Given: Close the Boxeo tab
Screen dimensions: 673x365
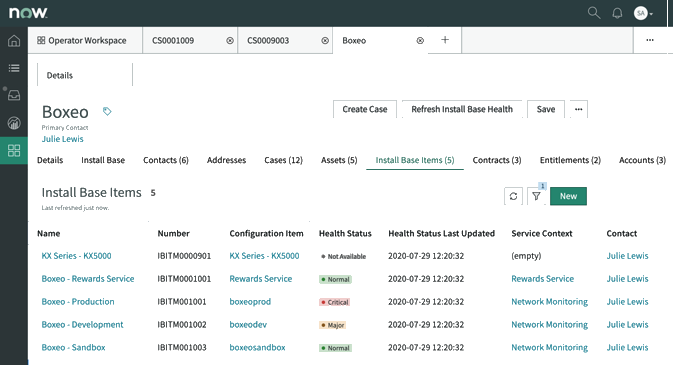Looking at the screenshot, I should pyautogui.click(x=420, y=40).
